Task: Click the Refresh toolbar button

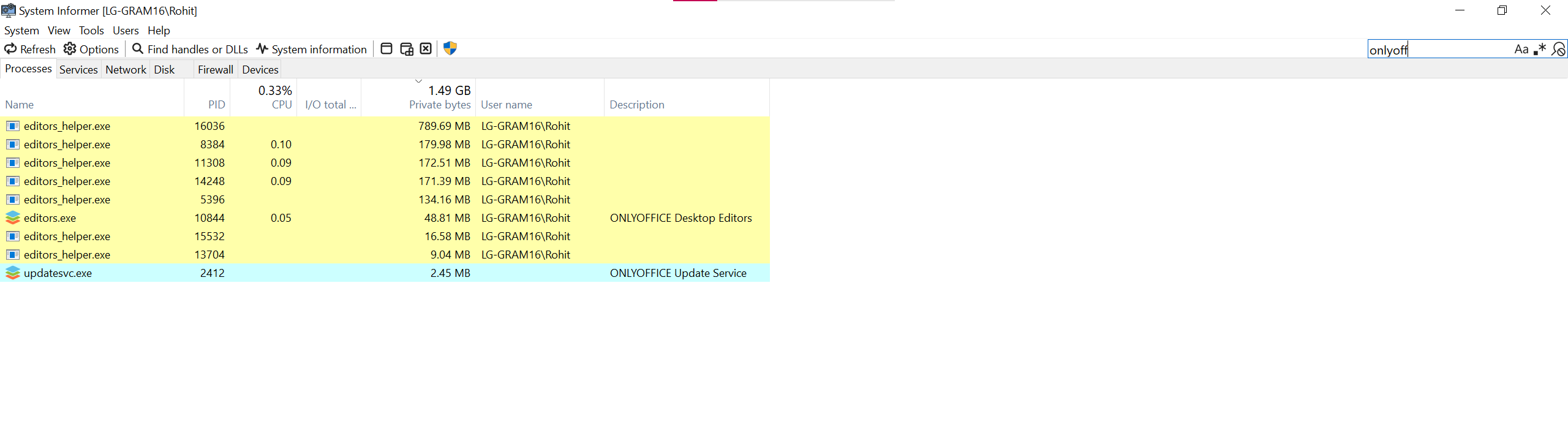Action: pyautogui.click(x=30, y=49)
